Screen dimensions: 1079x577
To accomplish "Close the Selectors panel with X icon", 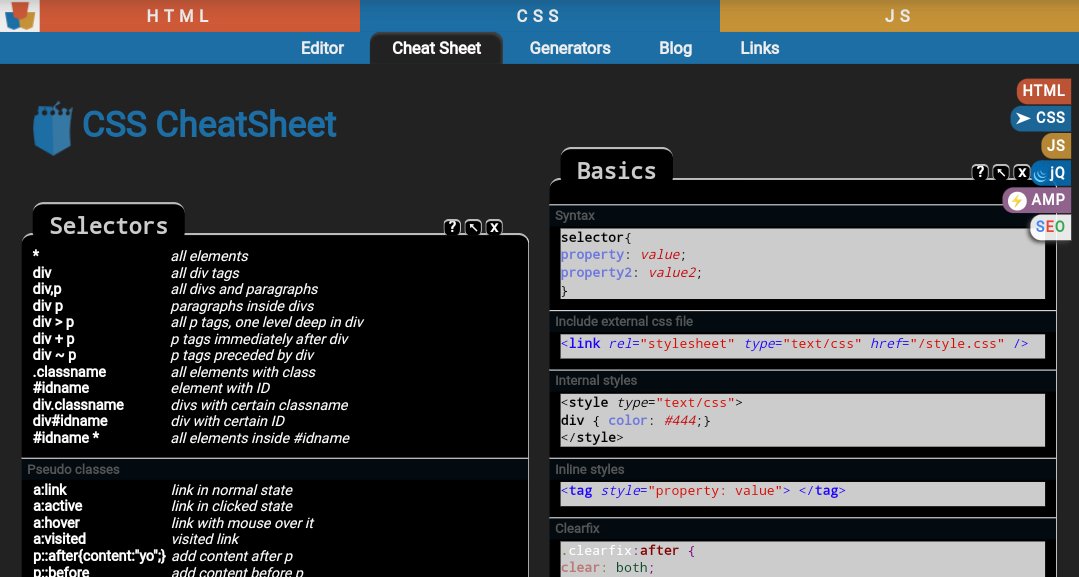I will 494,227.
